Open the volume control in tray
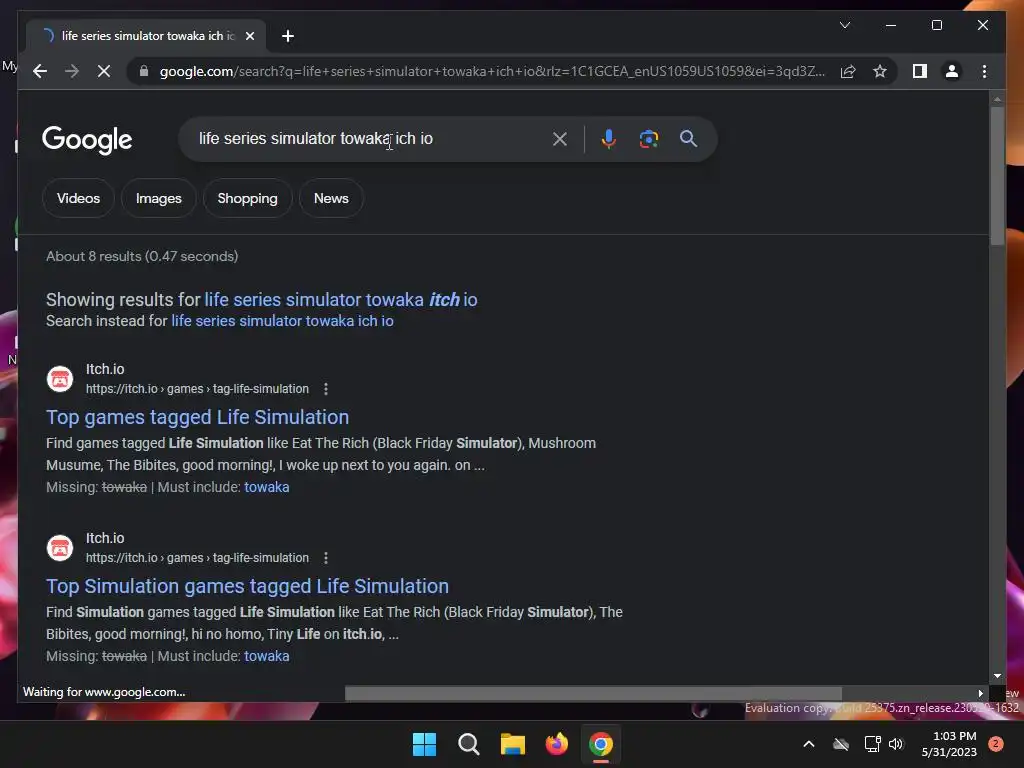Viewport: 1024px width, 768px height. [x=897, y=744]
